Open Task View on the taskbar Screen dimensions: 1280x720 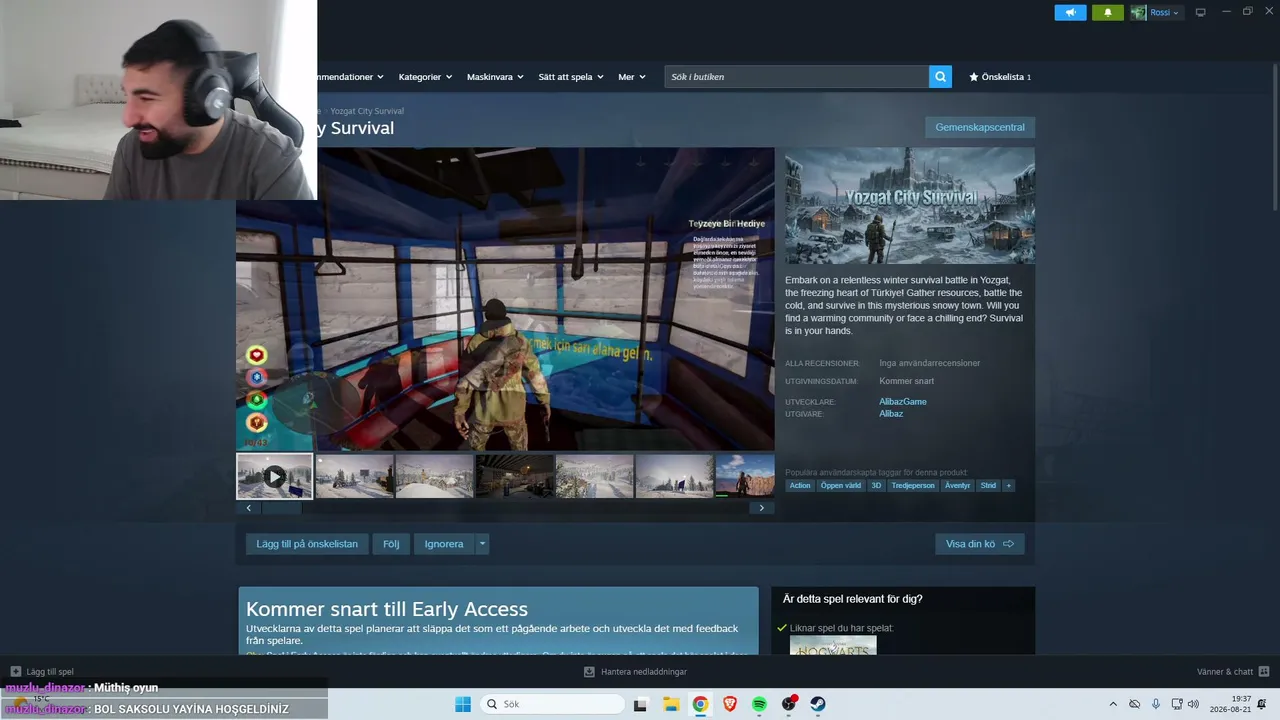[641, 704]
